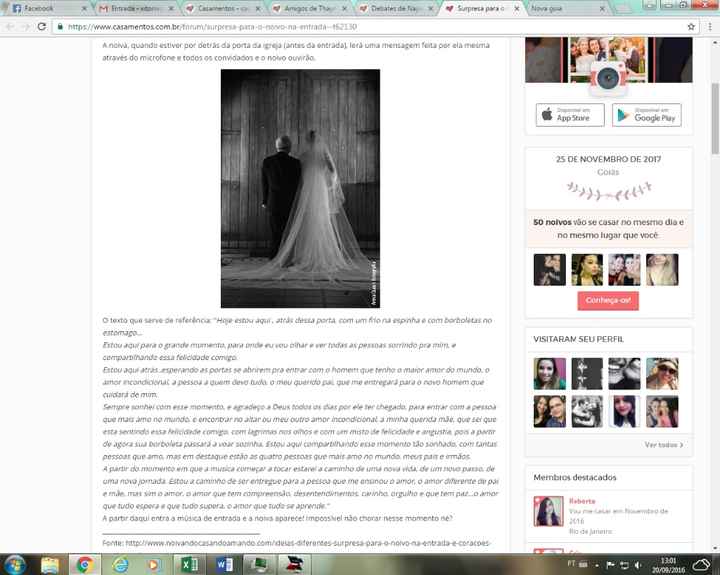This screenshot has width=720, height=575.
Task: Open first noivos couple thumbnail
Action: pyautogui.click(x=550, y=270)
